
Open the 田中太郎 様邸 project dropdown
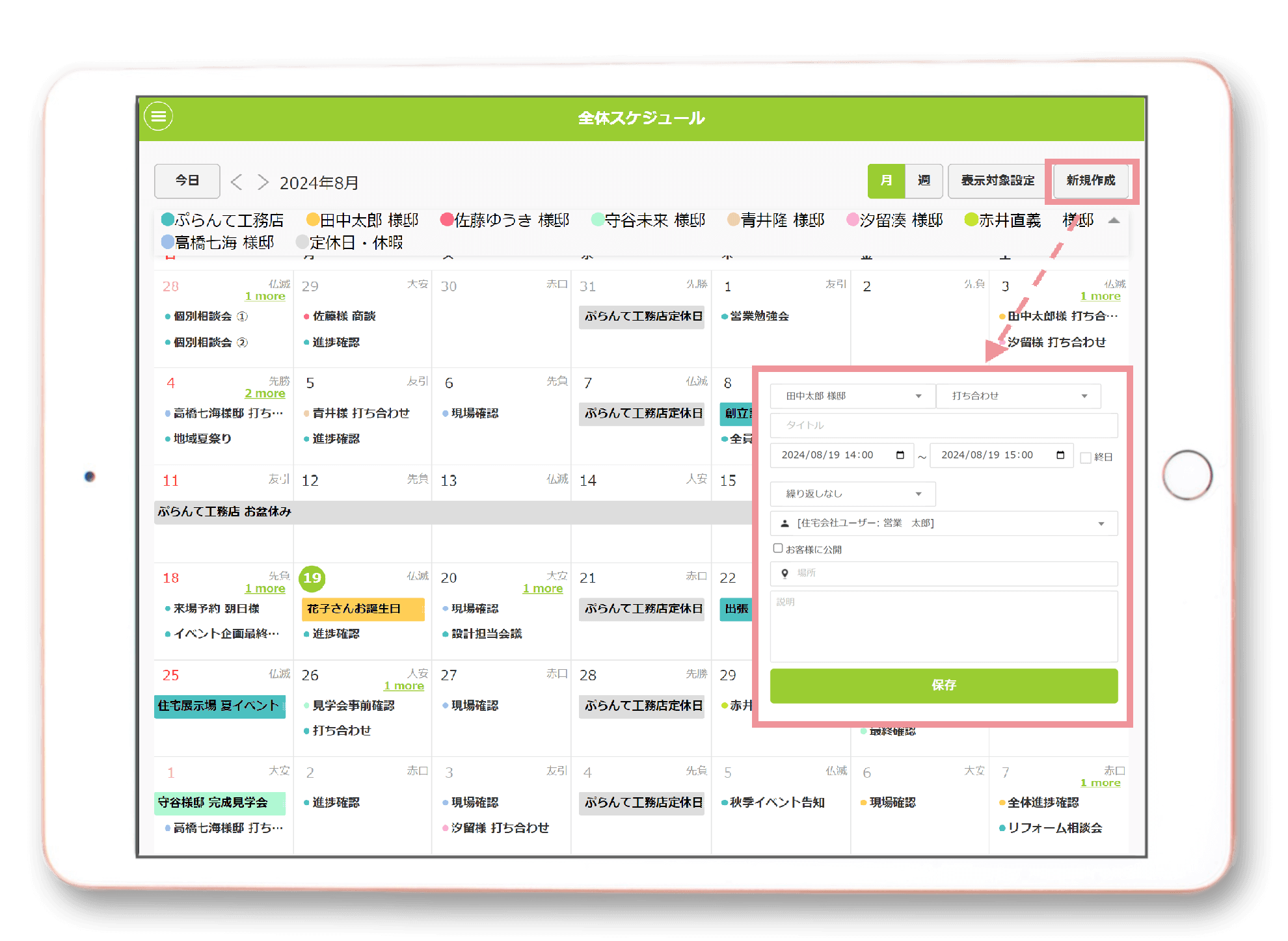852,396
